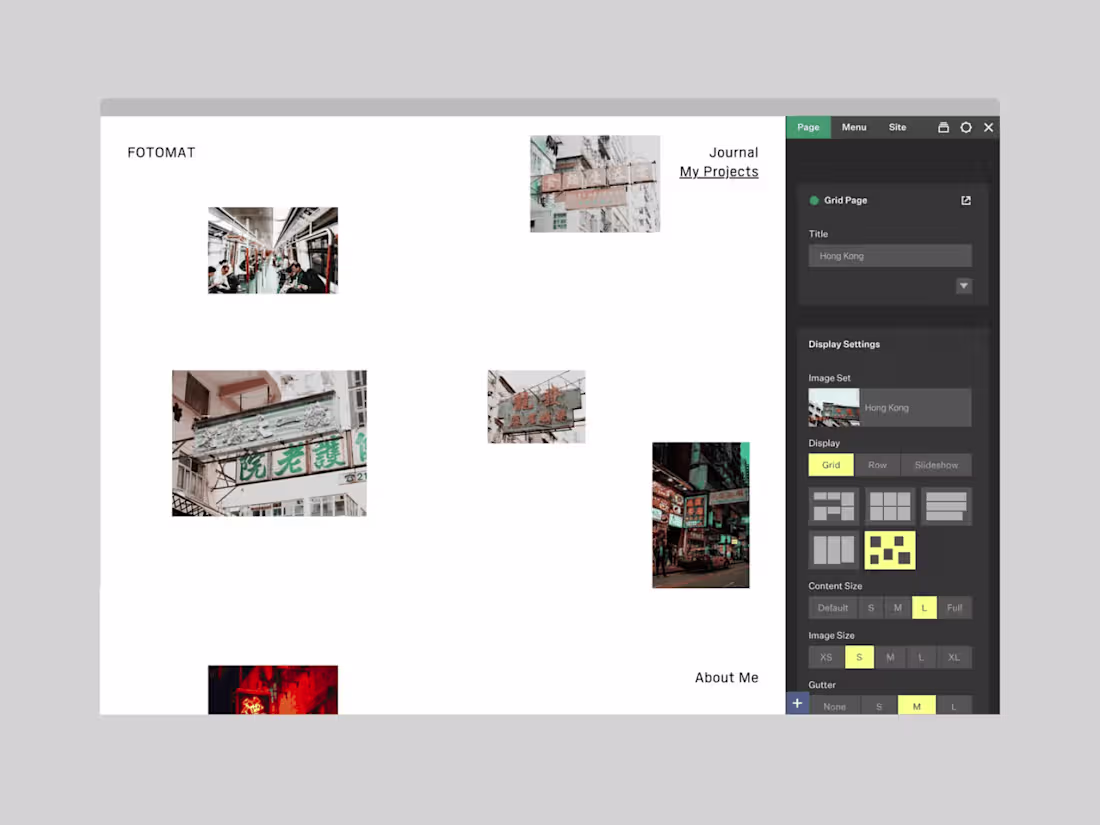
Task: Click the Title input showing Hong Kong
Action: (889, 255)
